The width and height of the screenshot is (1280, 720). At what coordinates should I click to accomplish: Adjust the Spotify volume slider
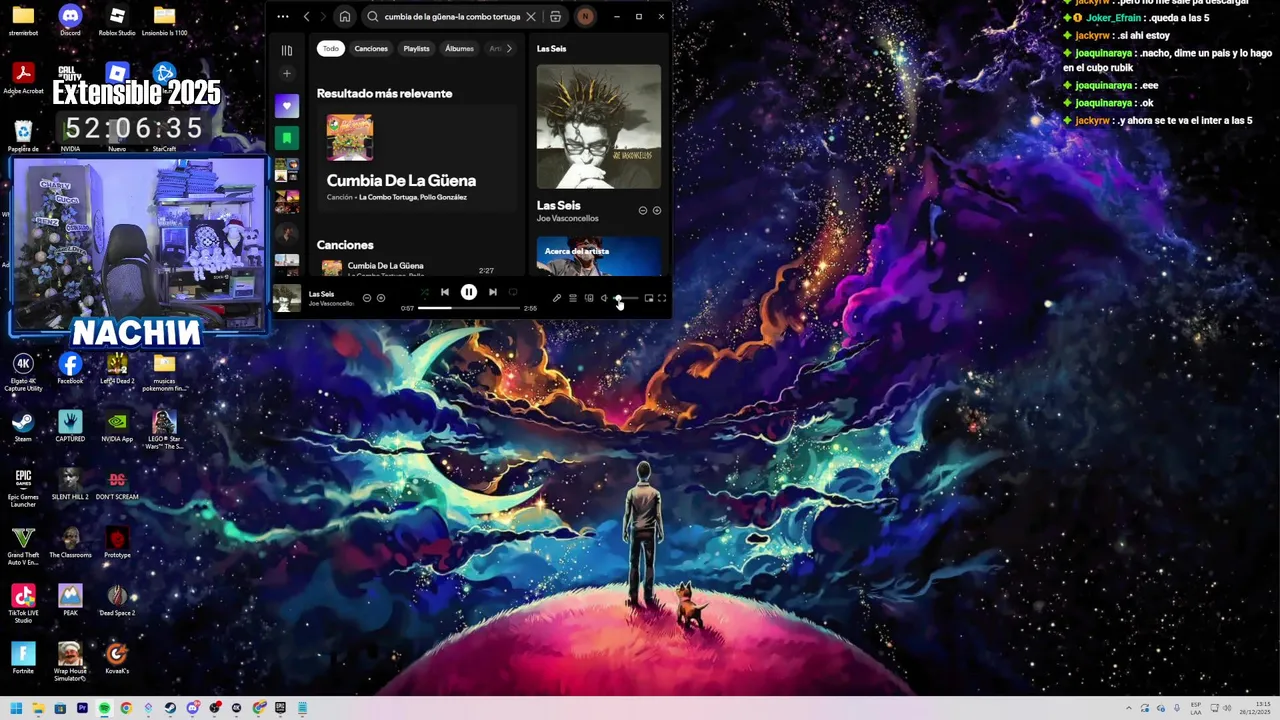coord(625,298)
